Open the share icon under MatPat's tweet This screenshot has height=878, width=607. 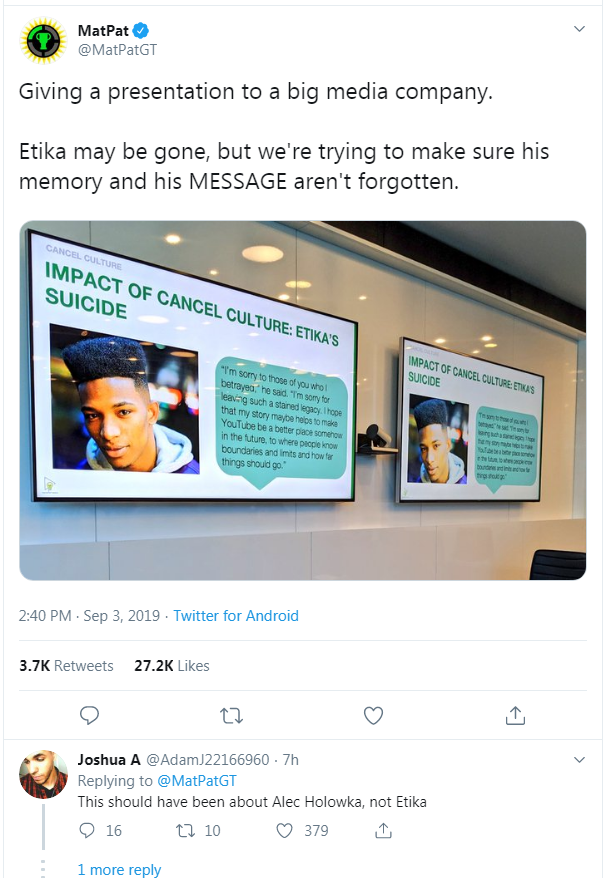pyautogui.click(x=515, y=715)
